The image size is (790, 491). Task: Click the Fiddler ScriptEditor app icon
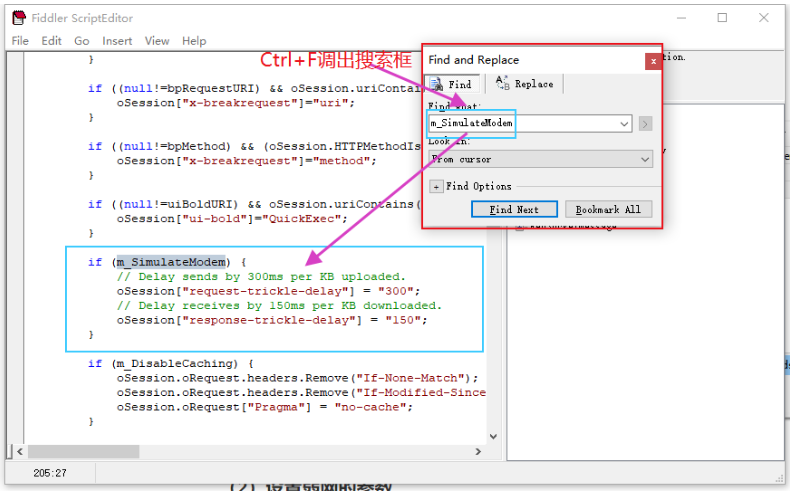pos(19,18)
